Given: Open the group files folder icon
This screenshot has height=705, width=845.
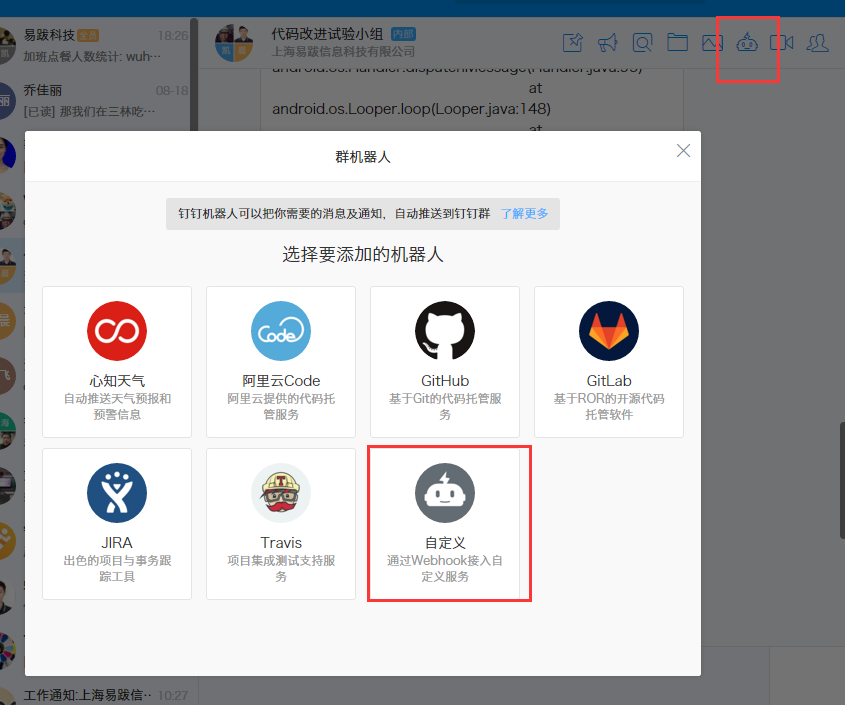Looking at the screenshot, I should point(677,43).
